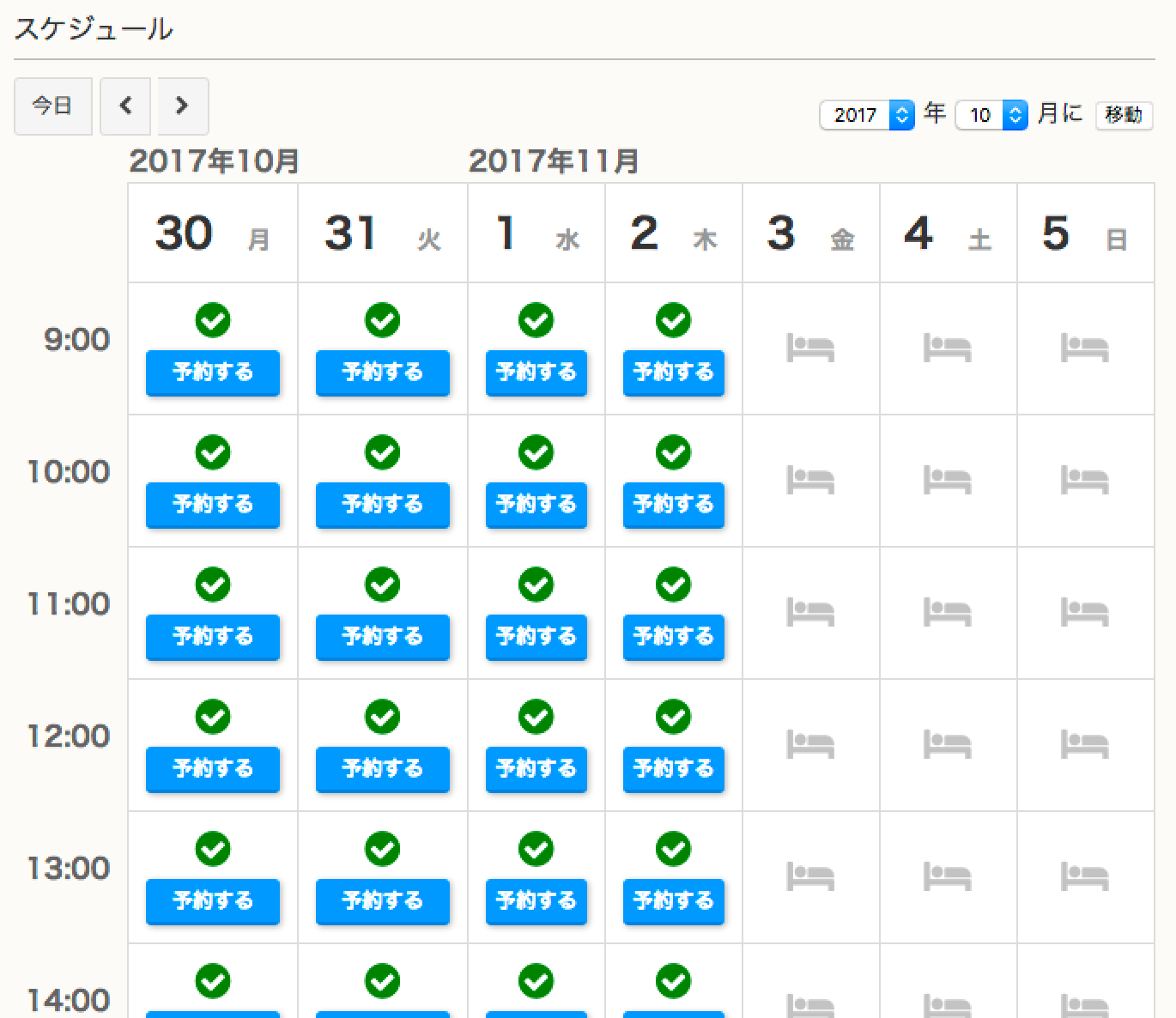Click green checkmark at 12:00 Thursday 2
The height and width of the screenshot is (1018, 1176).
pos(674,717)
